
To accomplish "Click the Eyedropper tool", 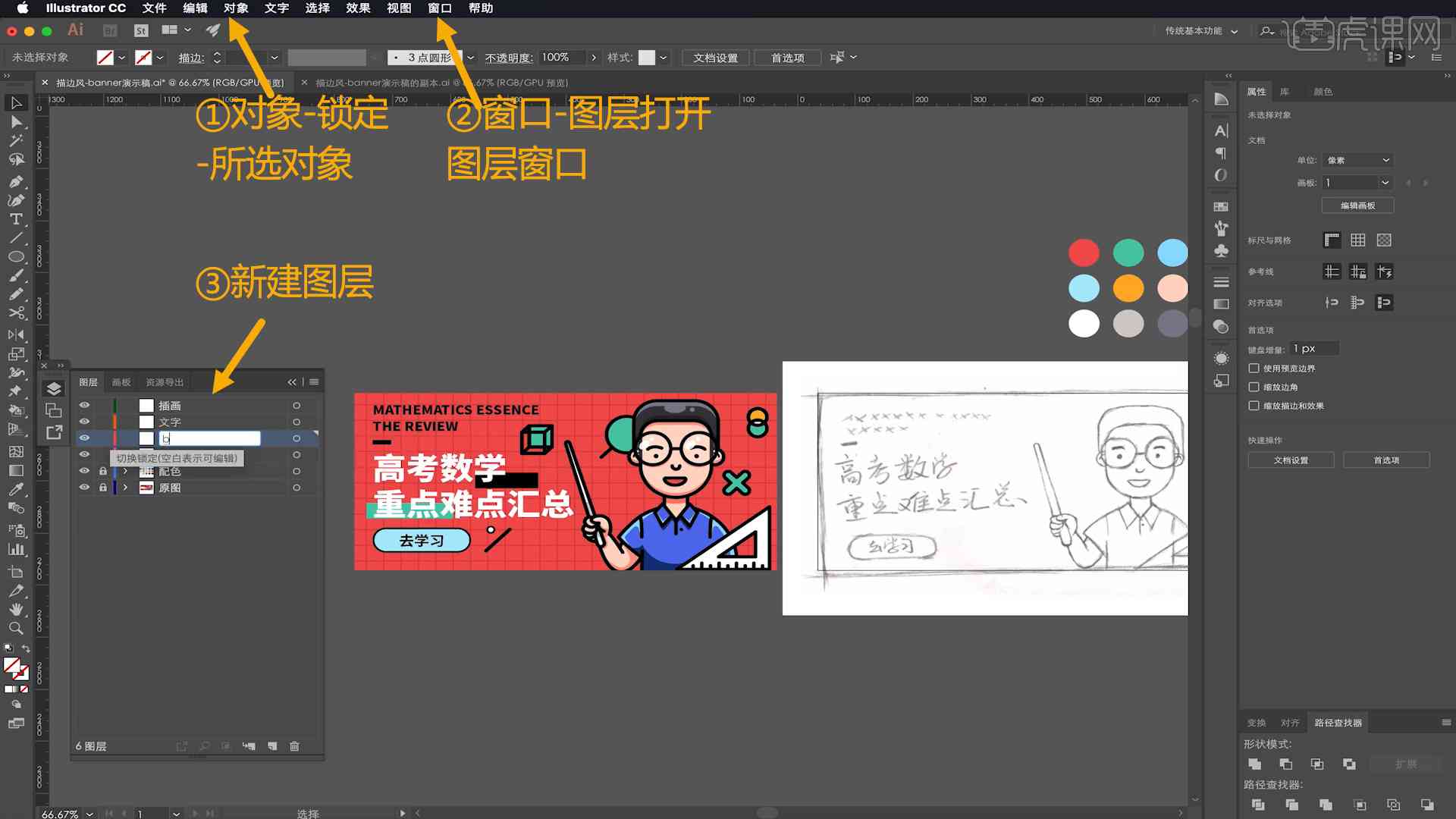I will 14,488.
